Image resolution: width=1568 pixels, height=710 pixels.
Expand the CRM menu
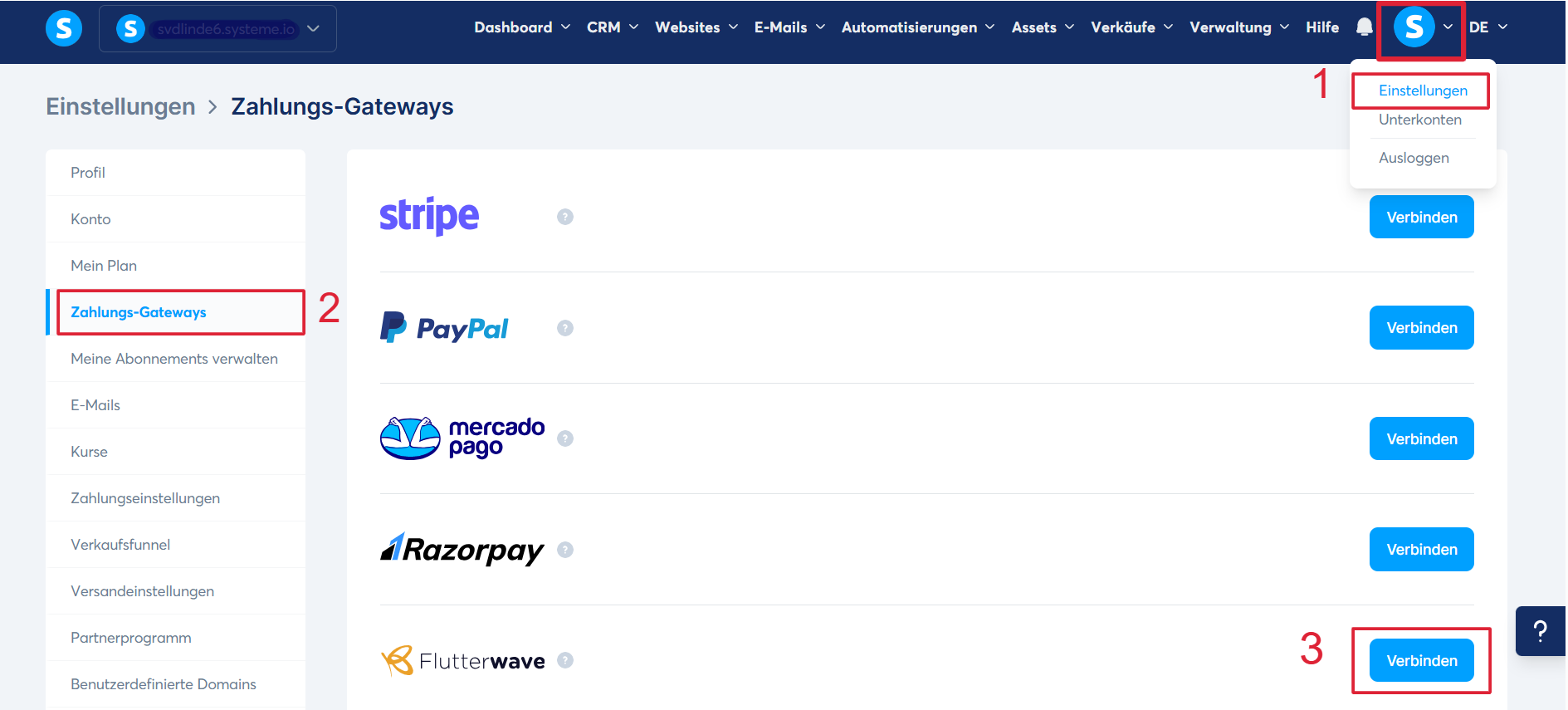[x=613, y=27]
